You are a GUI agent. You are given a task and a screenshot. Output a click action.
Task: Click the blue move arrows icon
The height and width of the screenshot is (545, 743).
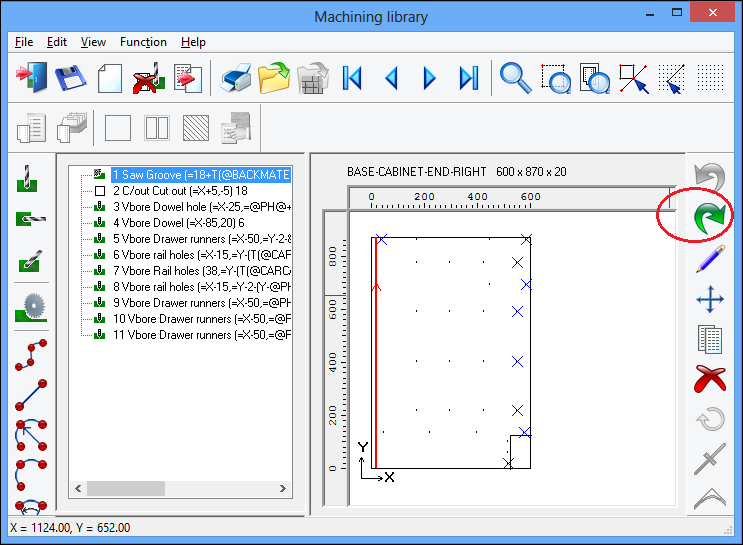click(x=710, y=299)
